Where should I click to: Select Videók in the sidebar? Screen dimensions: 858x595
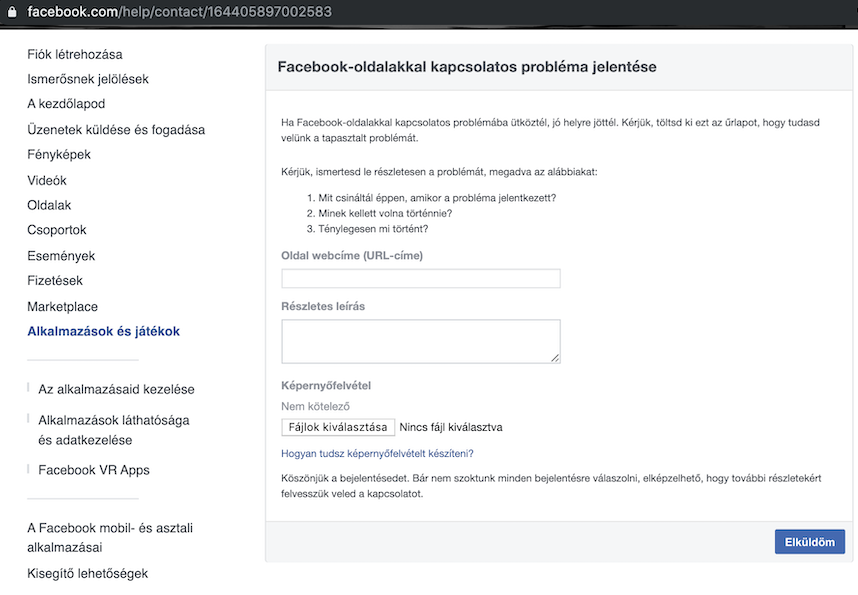tap(47, 181)
